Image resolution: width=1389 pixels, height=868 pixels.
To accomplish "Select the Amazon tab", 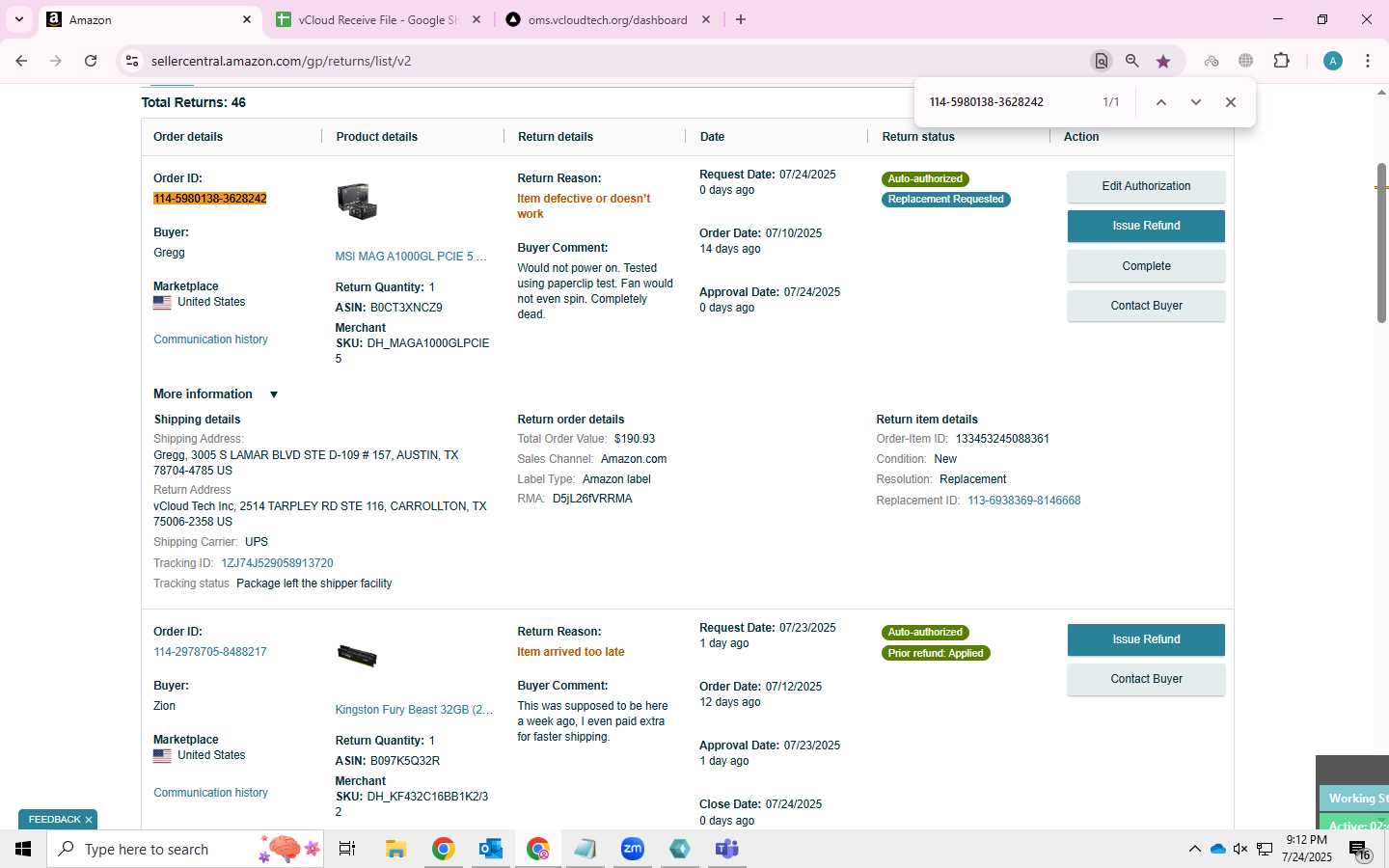I will (x=150, y=19).
